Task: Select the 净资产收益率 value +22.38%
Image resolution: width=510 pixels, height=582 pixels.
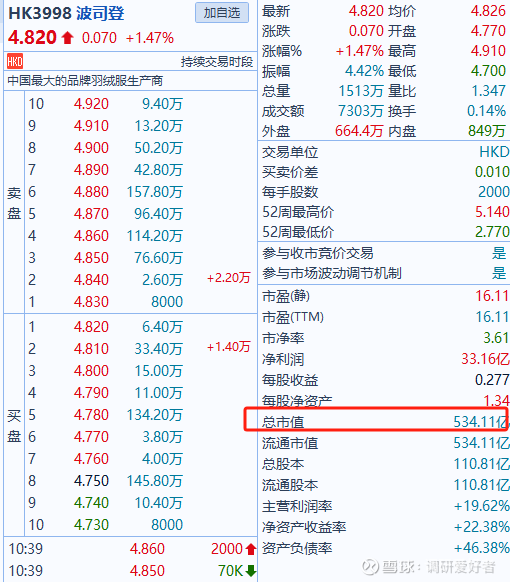Action: (481, 527)
